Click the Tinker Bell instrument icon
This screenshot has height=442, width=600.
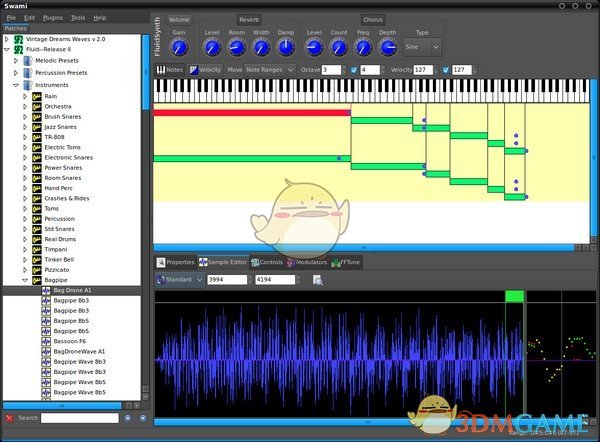[37, 260]
